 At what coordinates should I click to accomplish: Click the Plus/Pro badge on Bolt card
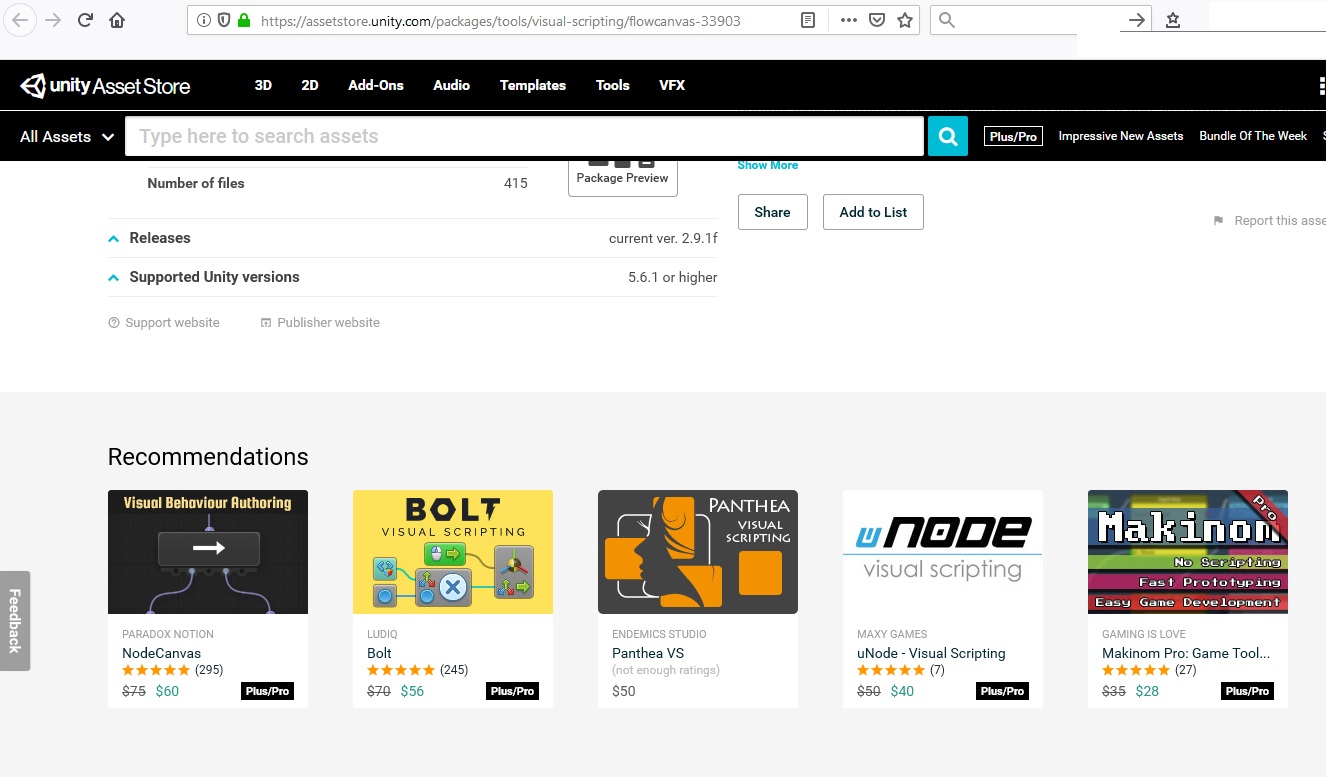coord(512,691)
